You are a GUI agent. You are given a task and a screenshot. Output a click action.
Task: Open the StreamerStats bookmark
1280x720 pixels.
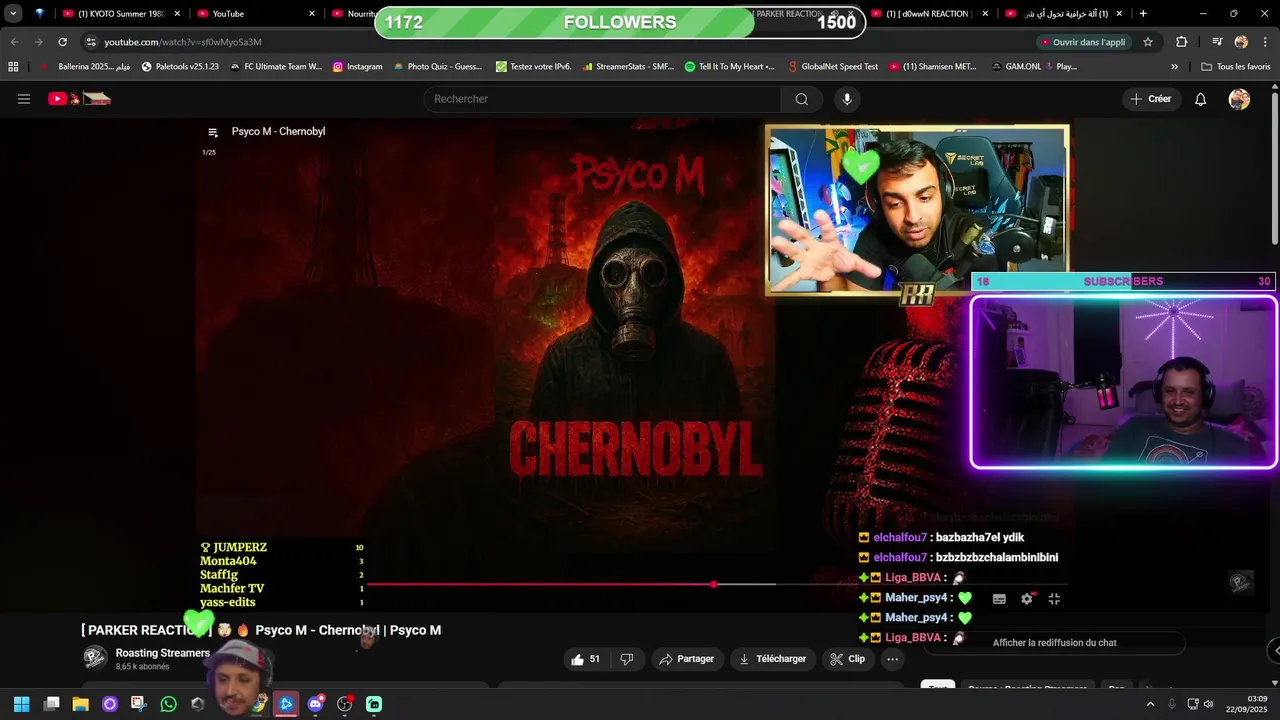(x=626, y=67)
